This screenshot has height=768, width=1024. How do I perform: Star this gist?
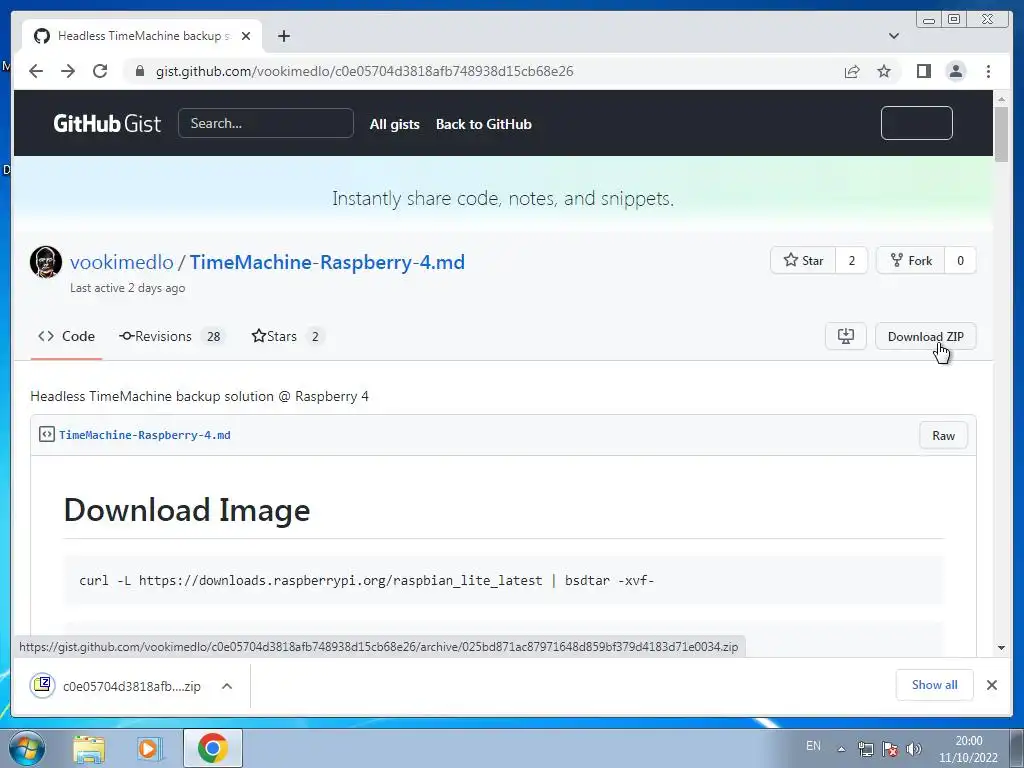click(803, 261)
